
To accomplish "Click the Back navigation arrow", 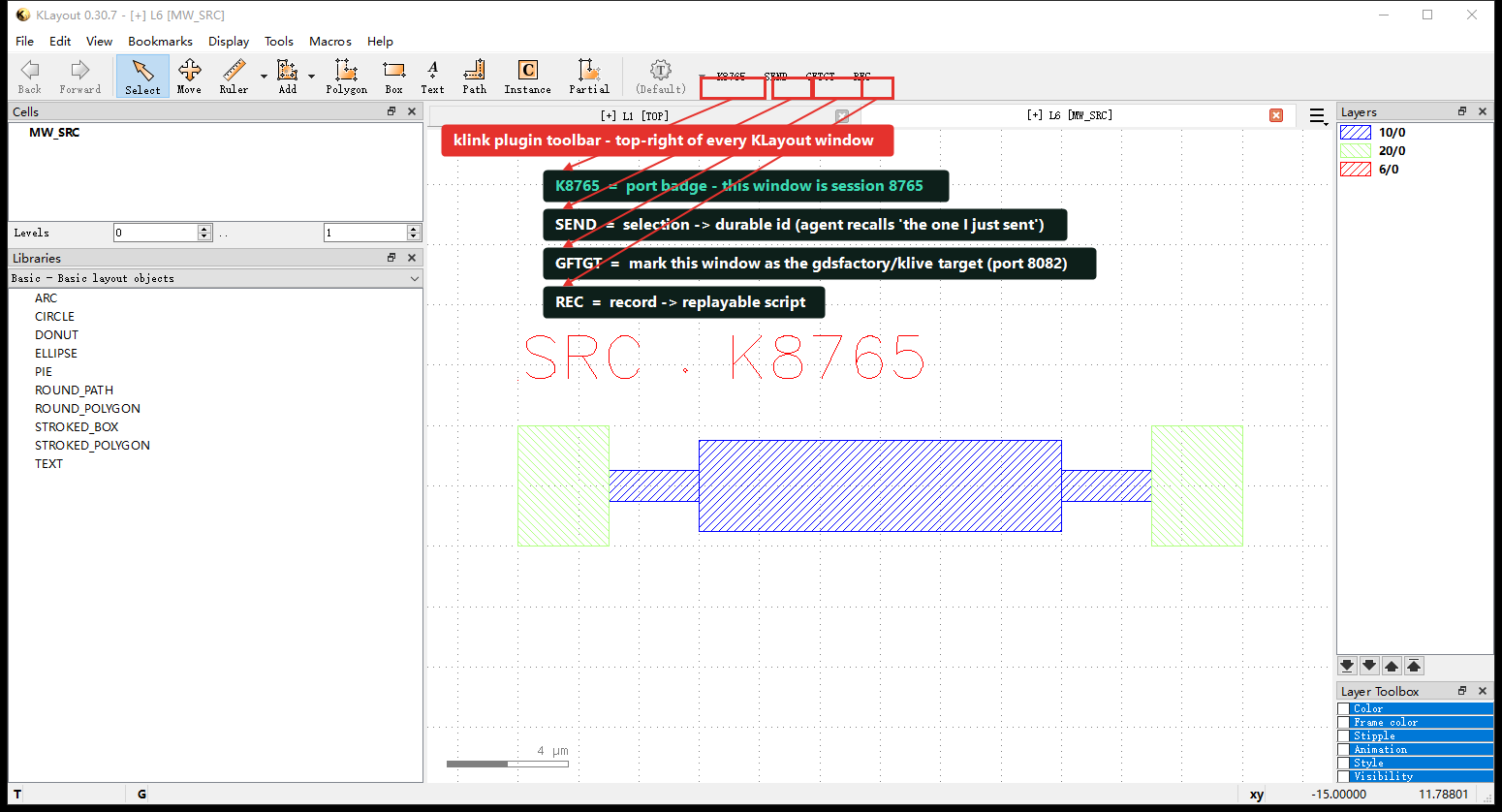I will [x=30, y=77].
